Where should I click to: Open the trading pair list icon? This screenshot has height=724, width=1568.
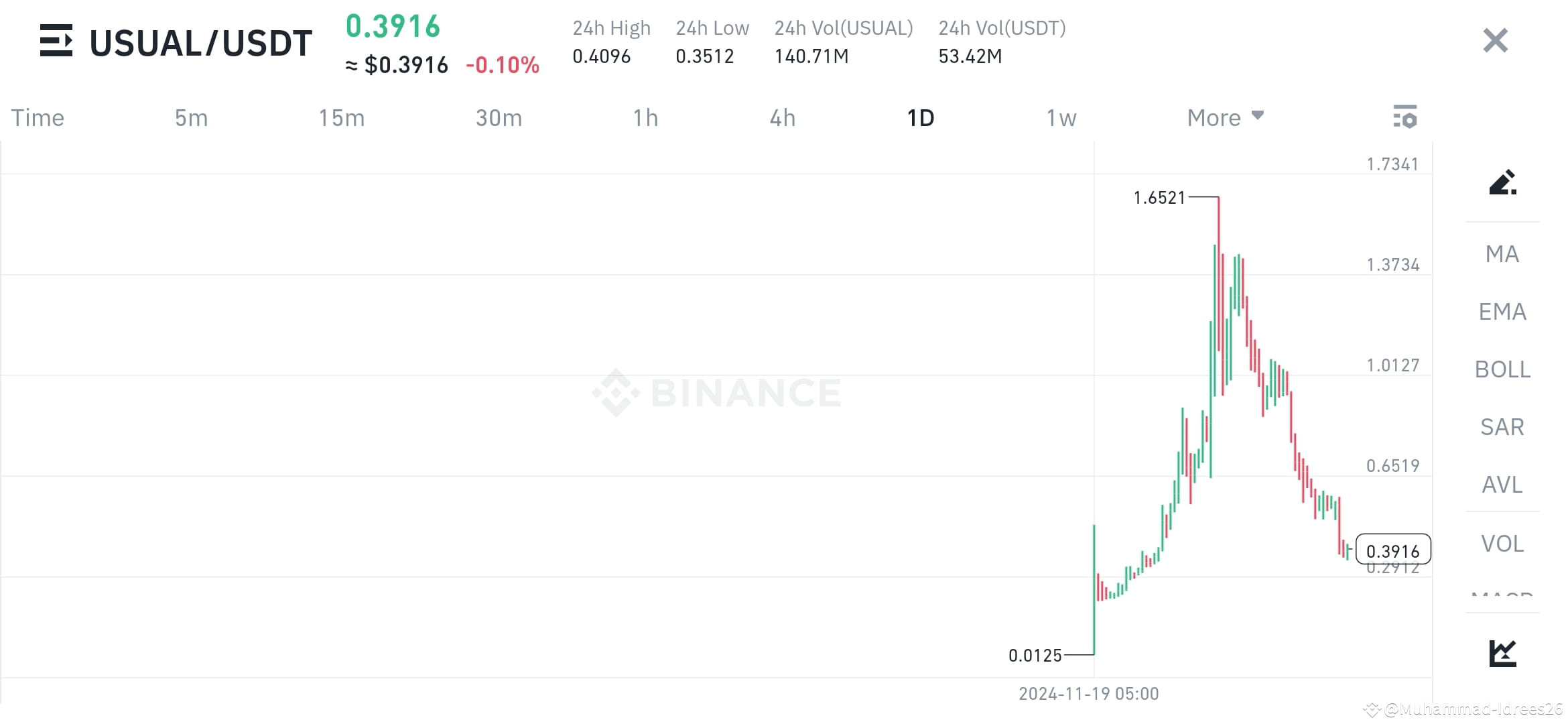(x=57, y=42)
